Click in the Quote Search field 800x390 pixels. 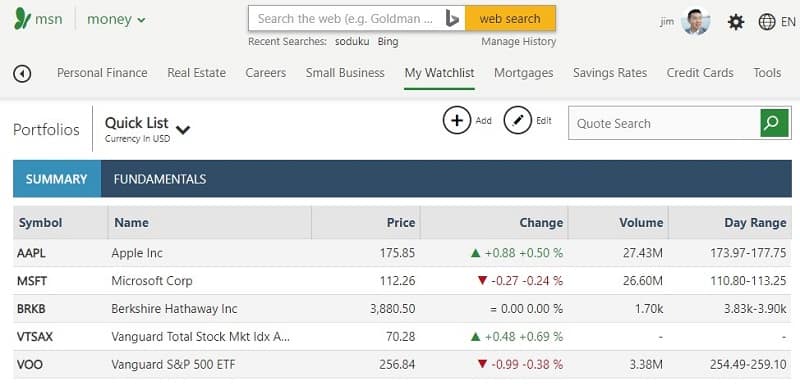click(x=664, y=123)
